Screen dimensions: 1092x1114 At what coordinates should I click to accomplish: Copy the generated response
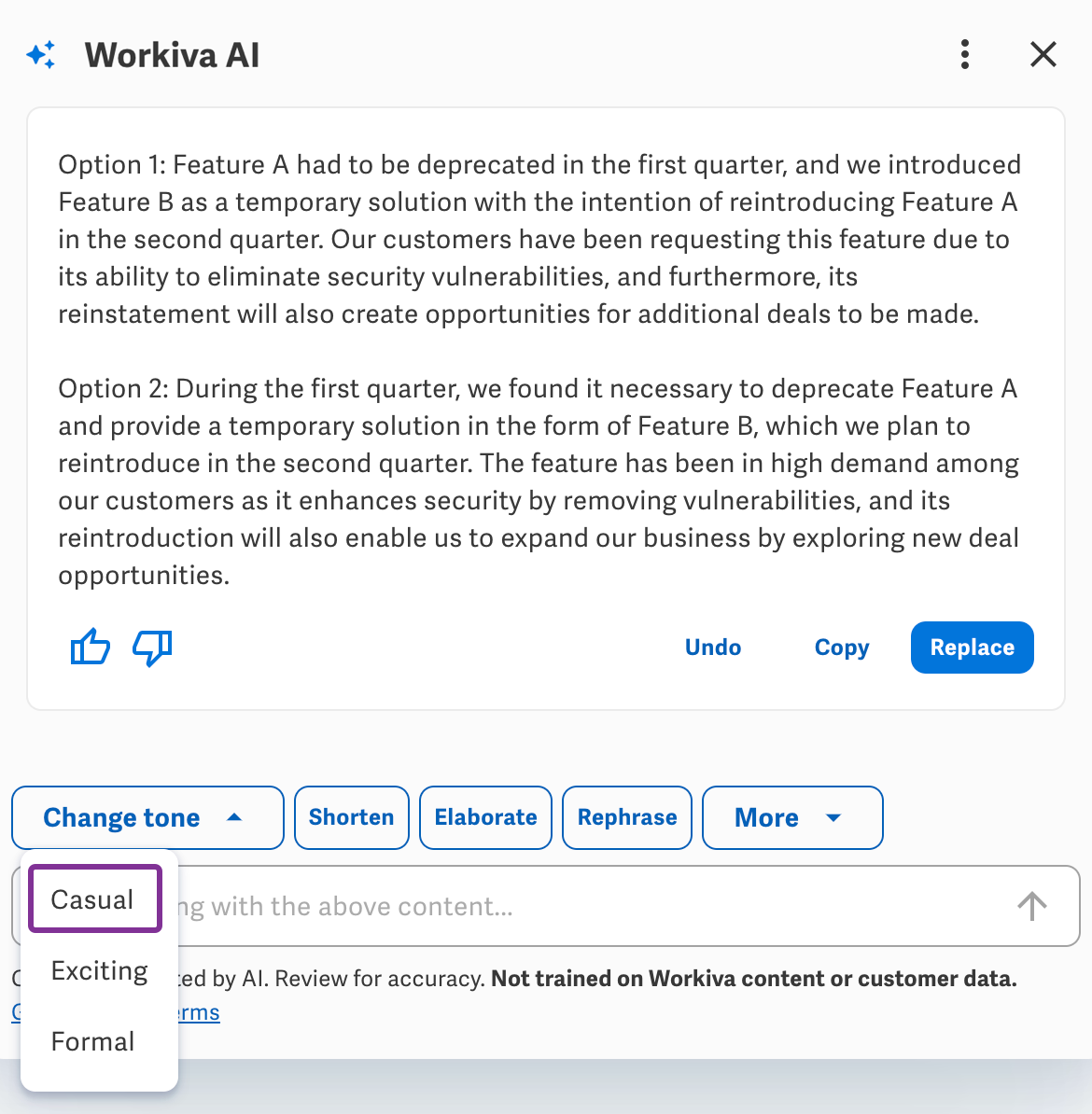pyautogui.click(x=842, y=648)
